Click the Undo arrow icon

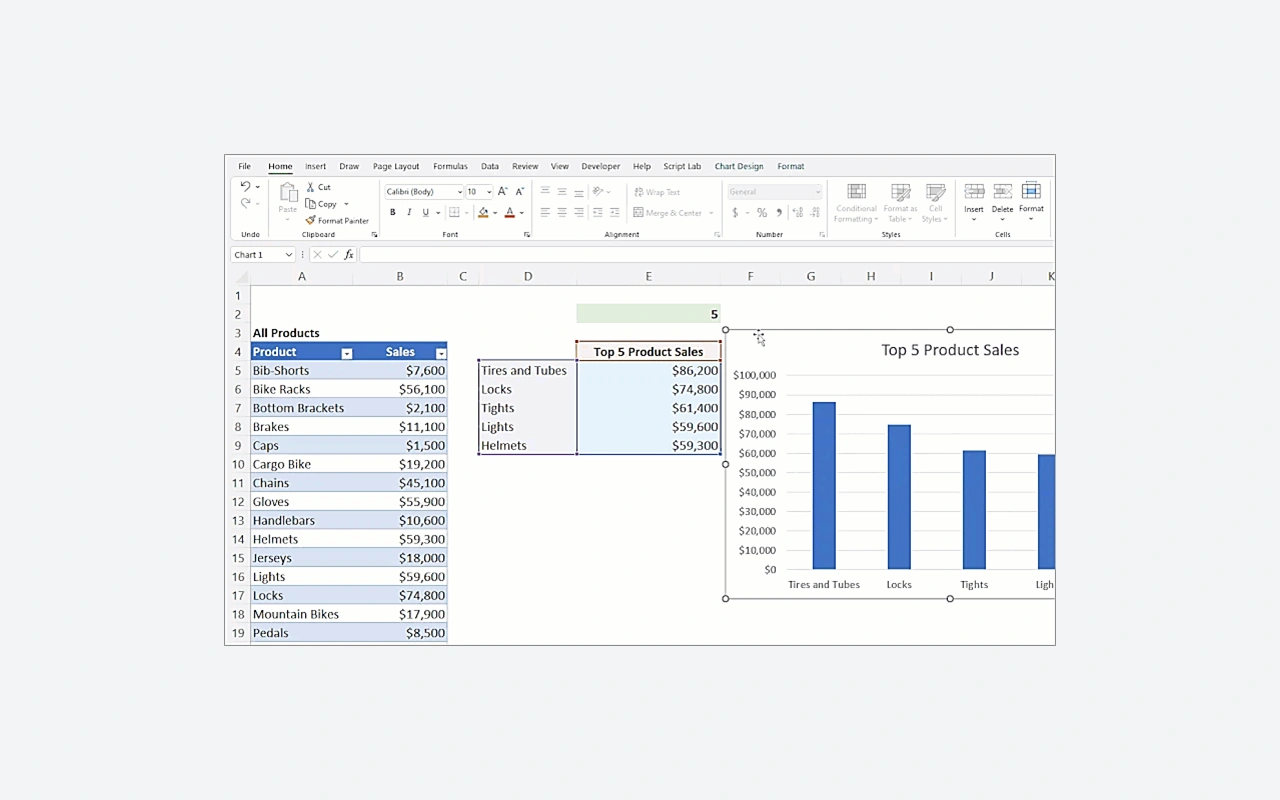pos(245,187)
